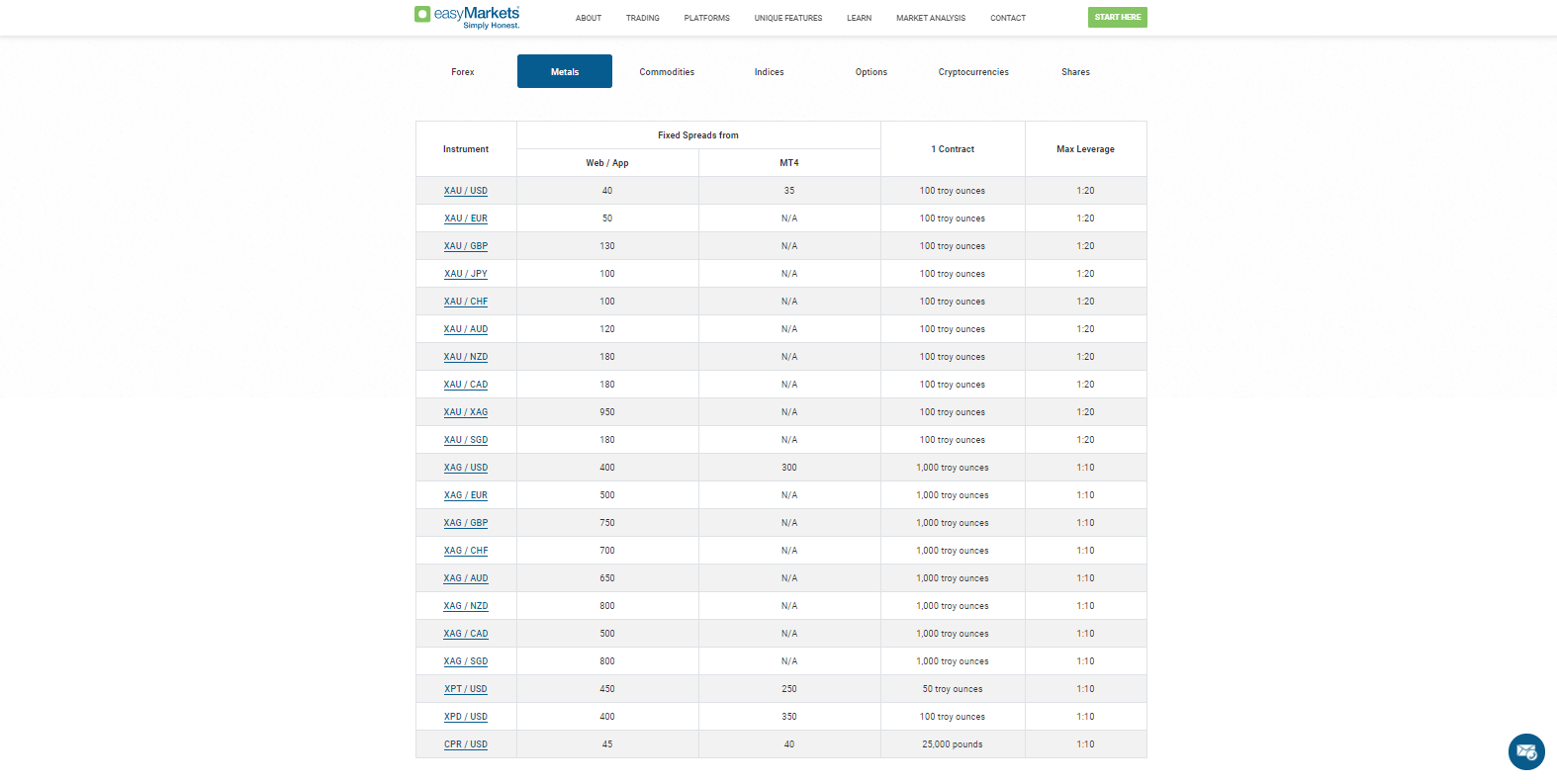Select the Metals tab
The height and width of the screenshot is (784, 1557).
click(565, 71)
